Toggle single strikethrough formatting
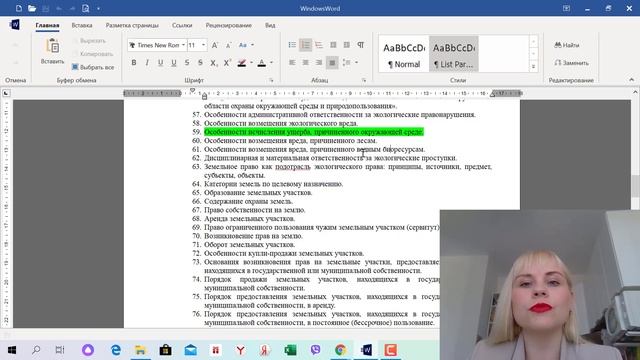The image size is (640, 360). (x=187, y=63)
